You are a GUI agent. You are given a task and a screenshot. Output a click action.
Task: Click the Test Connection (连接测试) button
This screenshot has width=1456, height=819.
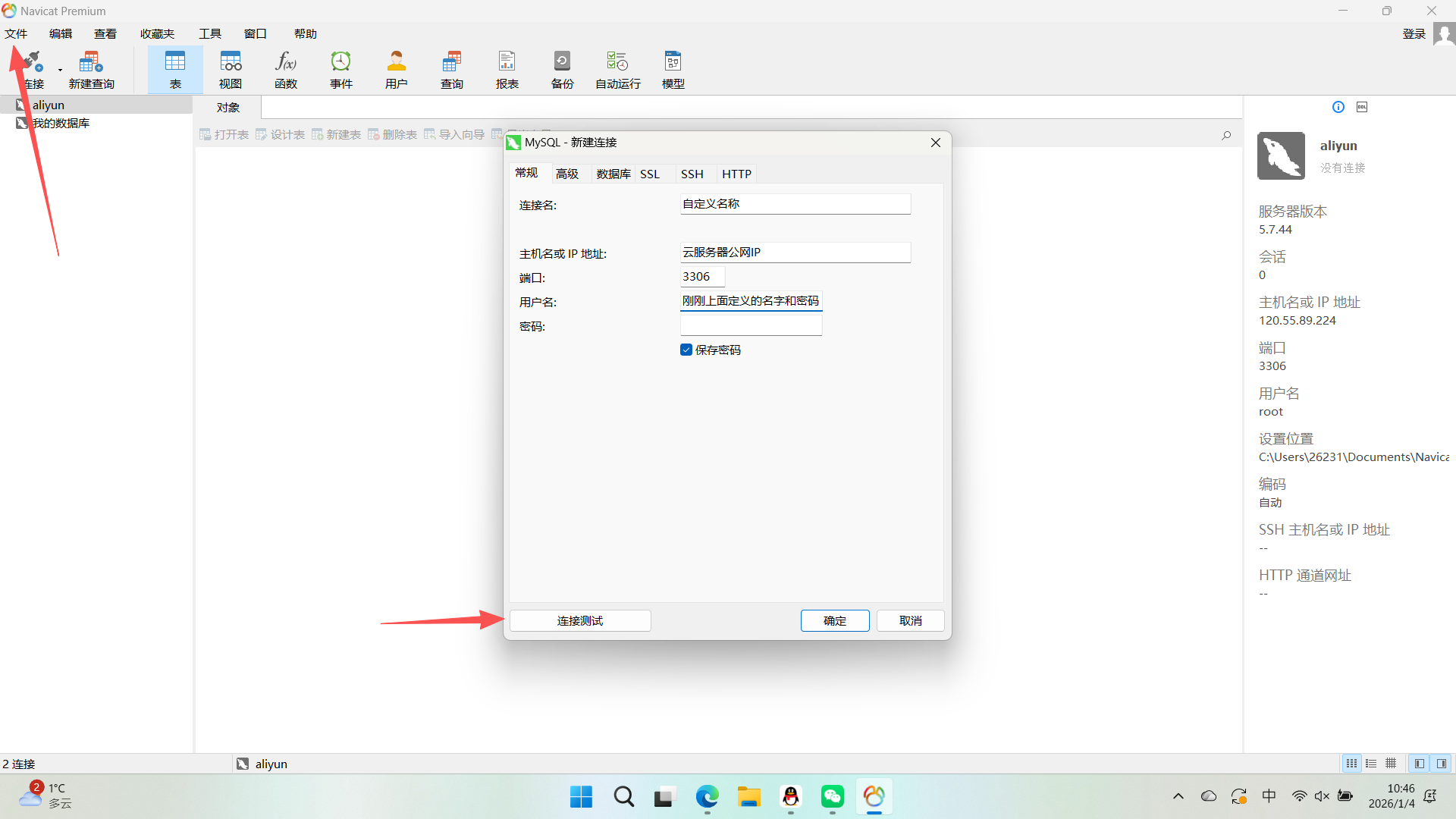pyautogui.click(x=580, y=620)
